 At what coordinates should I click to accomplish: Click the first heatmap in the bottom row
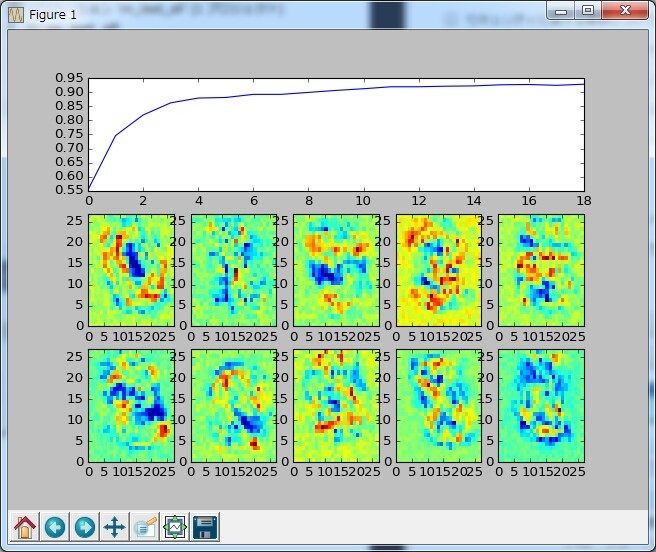[131, 406]
